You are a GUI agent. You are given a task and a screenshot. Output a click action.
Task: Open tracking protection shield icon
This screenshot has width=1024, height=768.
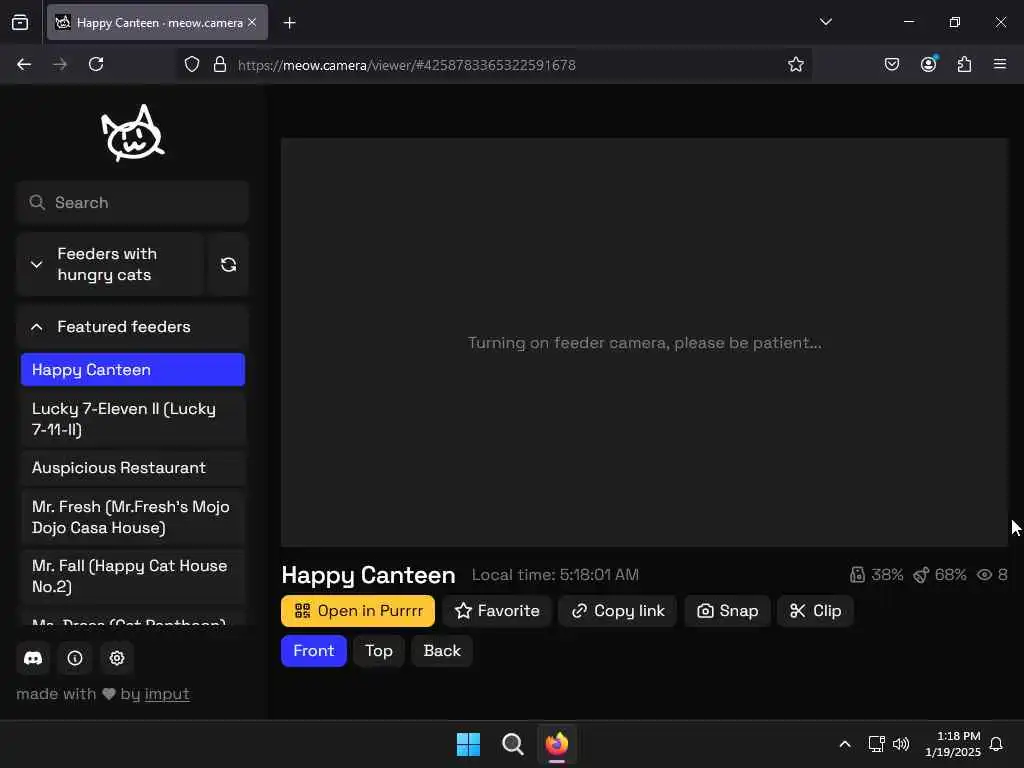[191, 65]
